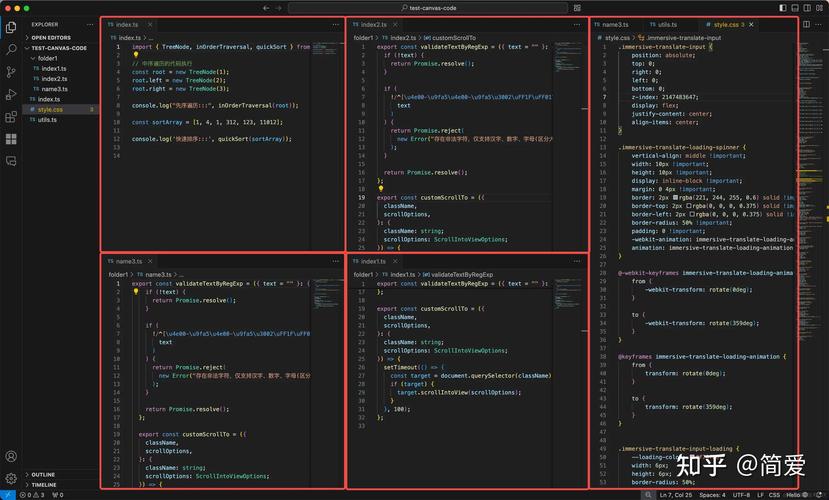Open more actions for the index.ts editor group
This screenshot has height=500, width=829.
coord(336,25)
